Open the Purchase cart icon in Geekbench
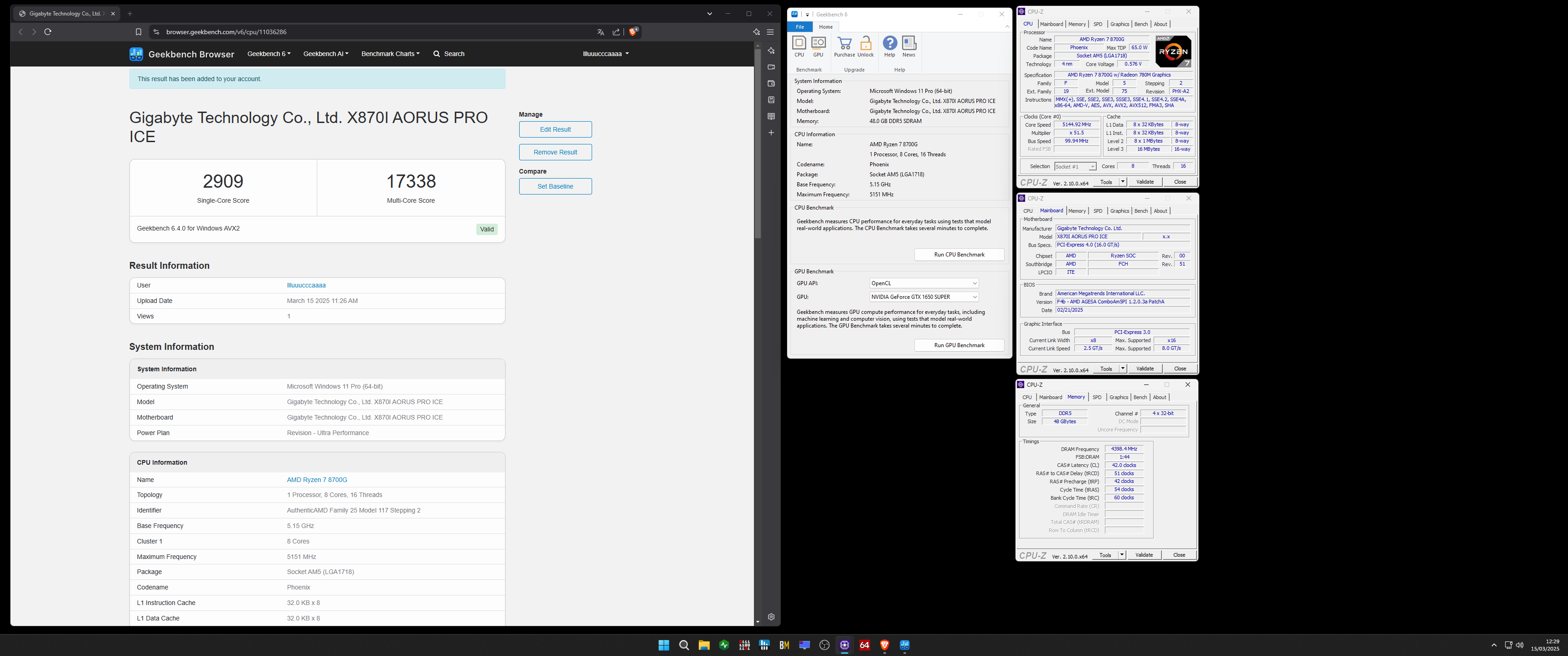Screen dimensions: 1568x656 point(844,46)
